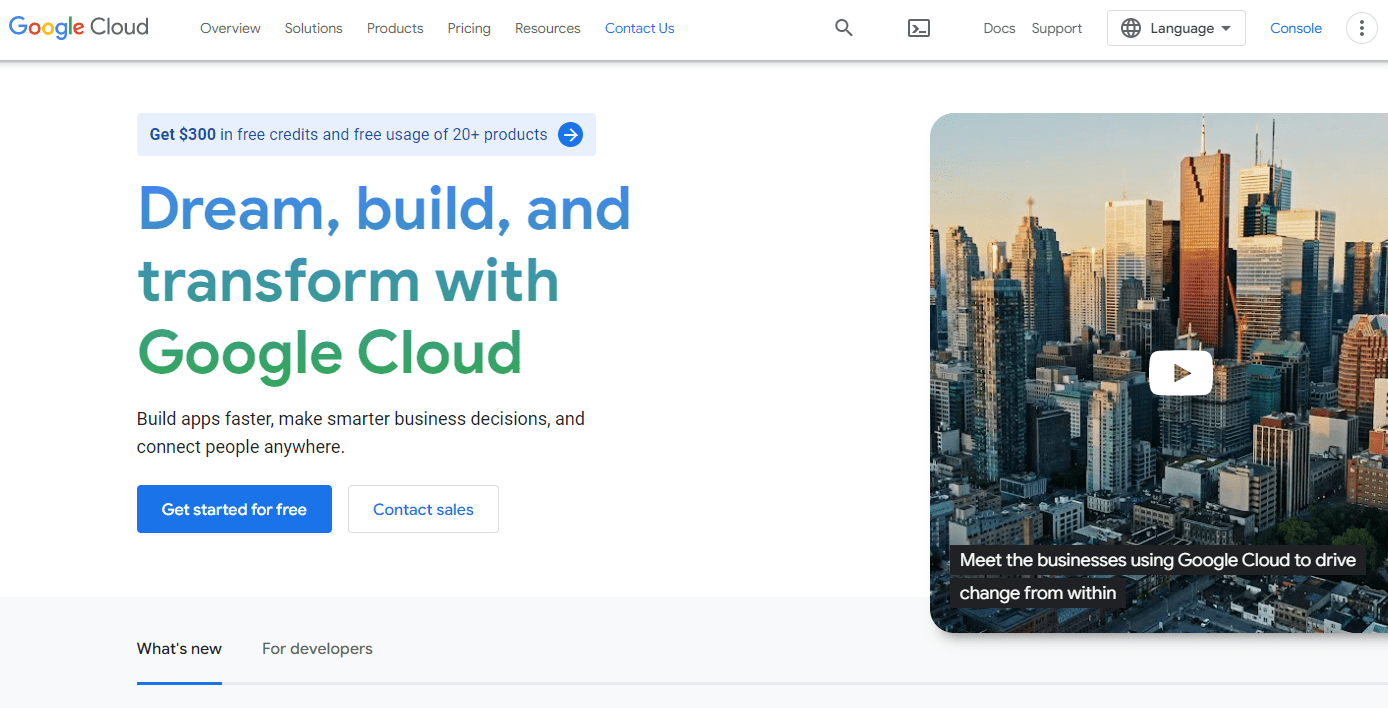Image resolution: width=1388 pixels, height=708 pixels.
Task: Click the Google Cloud logo
Action: pos(79,28)
